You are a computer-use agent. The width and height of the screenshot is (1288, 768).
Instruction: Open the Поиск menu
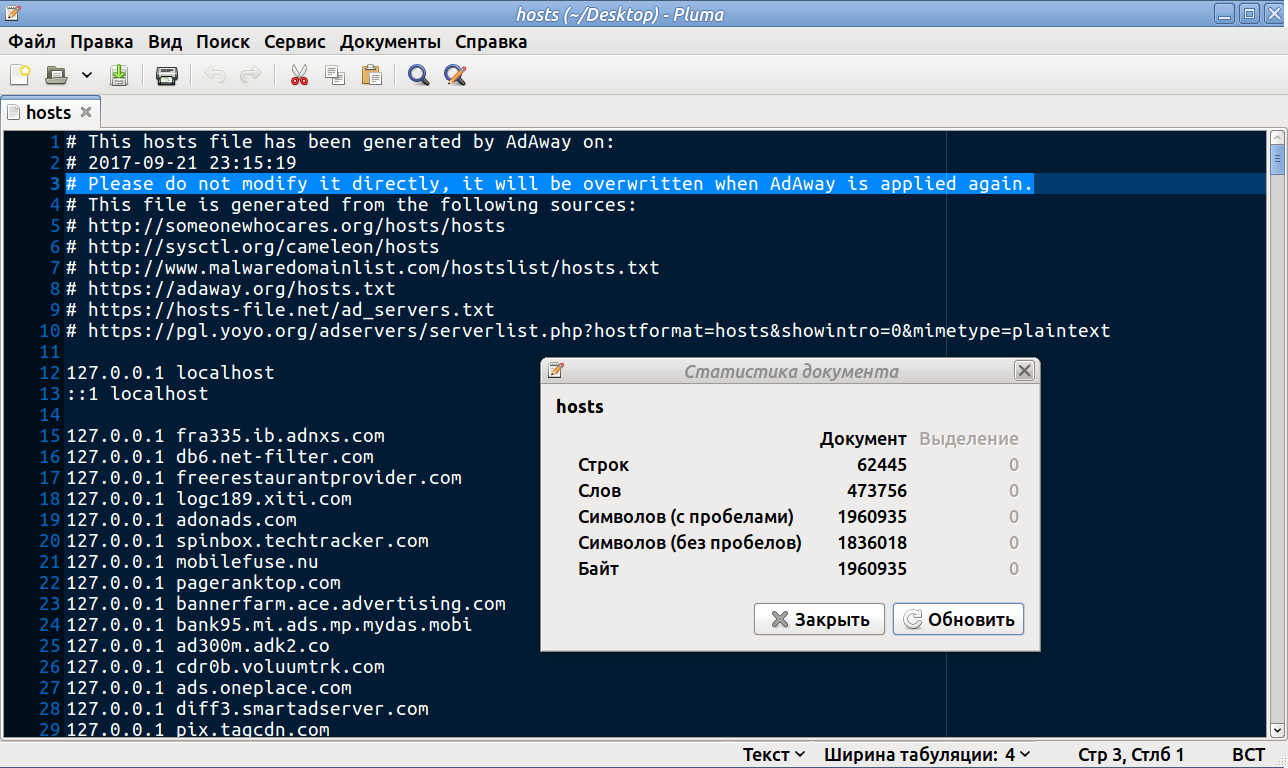pyautogui.click(x=223, y=42)
